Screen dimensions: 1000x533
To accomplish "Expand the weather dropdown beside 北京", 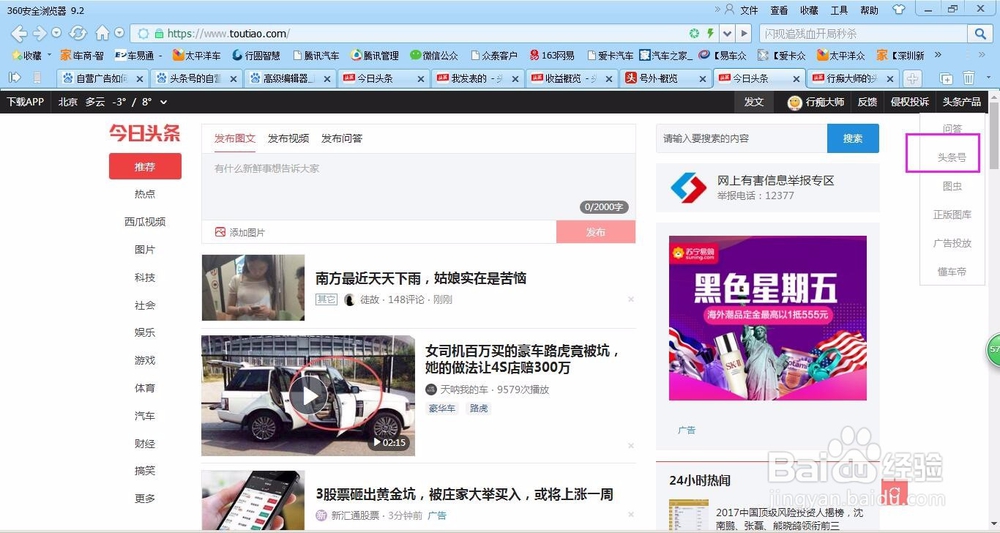I will coord(164,102).
